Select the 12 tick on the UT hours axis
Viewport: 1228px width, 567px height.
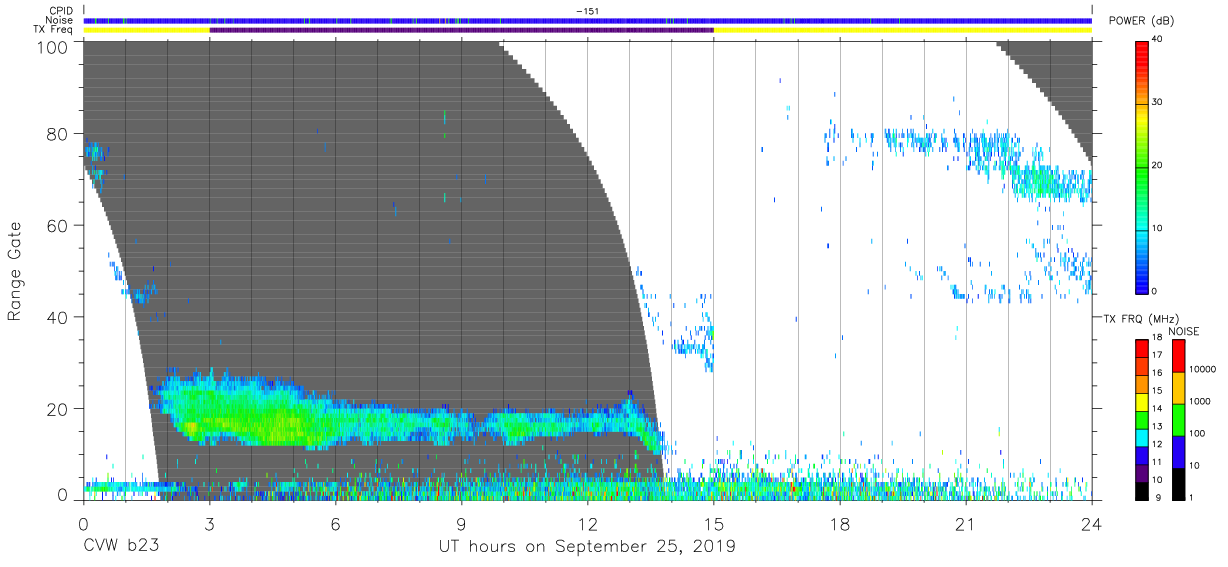click(587, 523)
